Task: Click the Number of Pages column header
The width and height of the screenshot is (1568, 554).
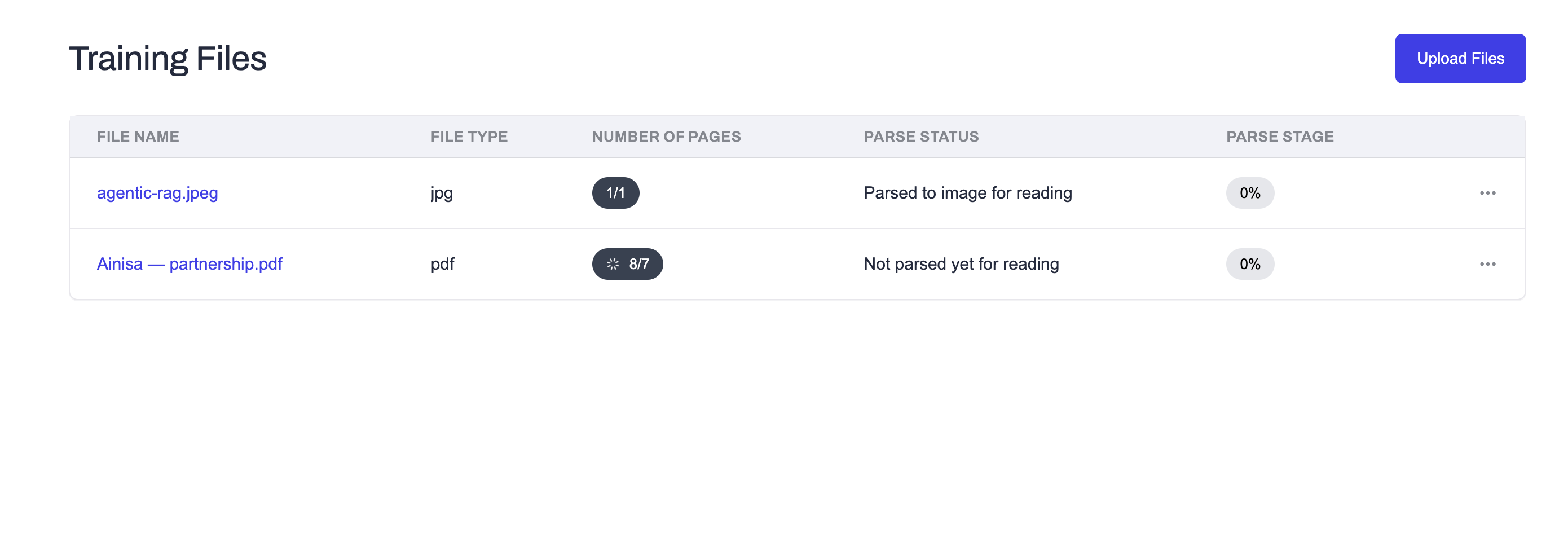Action: click(x=666, y=137)
